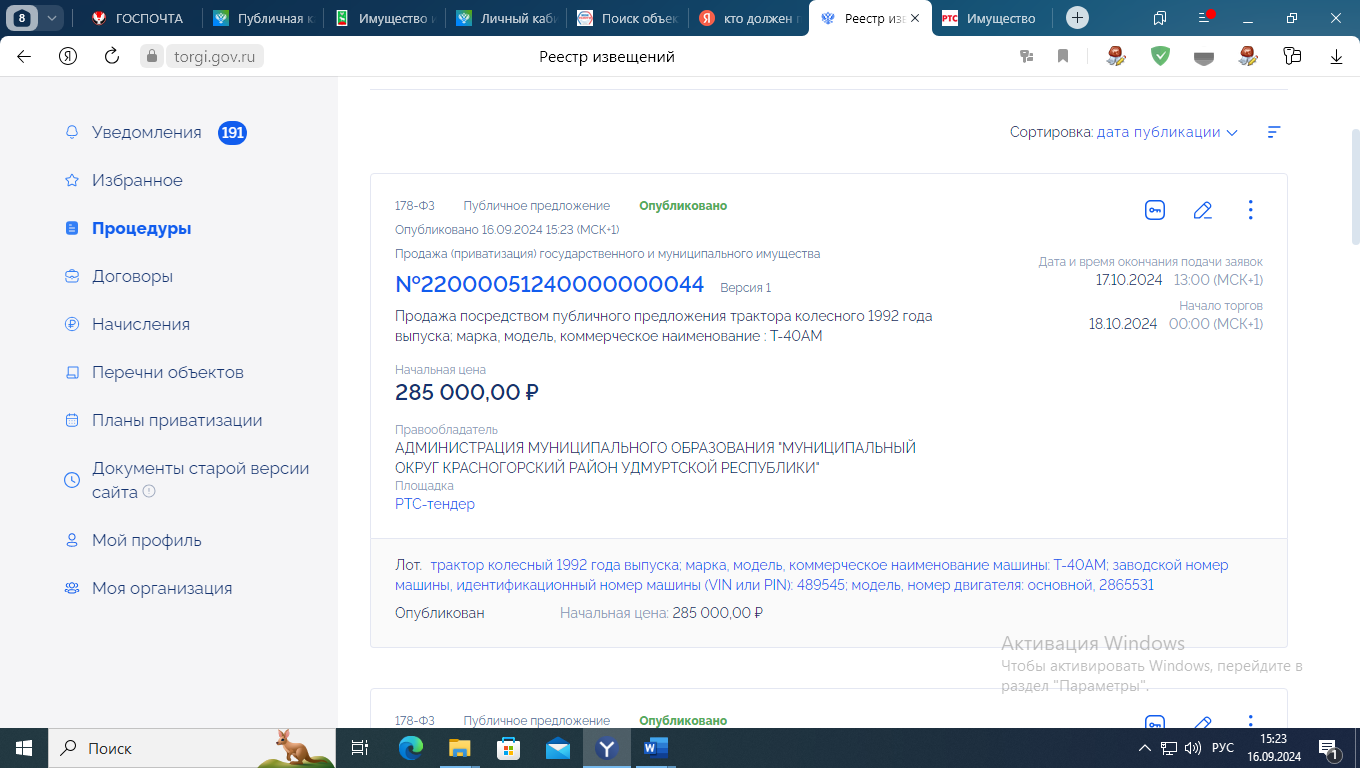
Task: Open Моя организация in the sidebar
Action: click(x=162, y=588)
